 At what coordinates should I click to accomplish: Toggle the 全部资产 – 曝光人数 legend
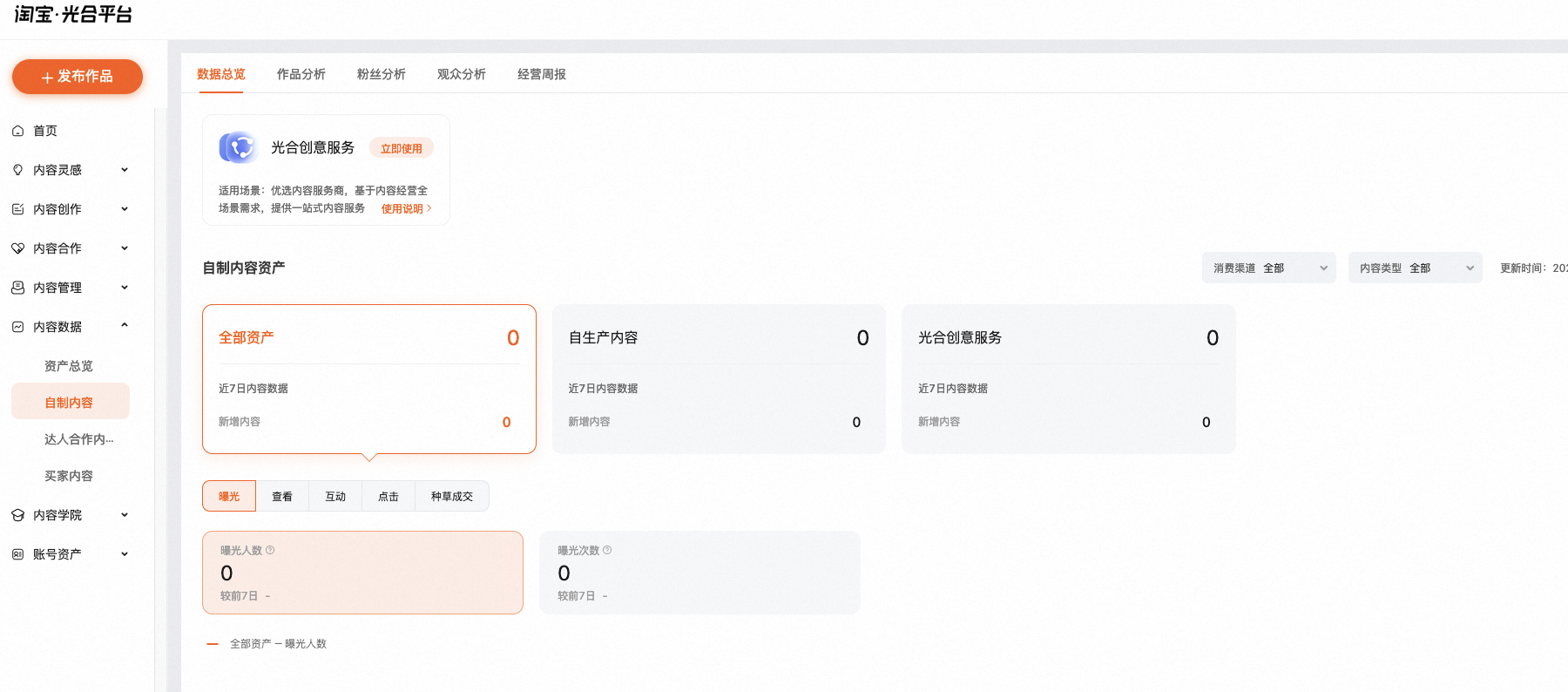coord(267,644)
